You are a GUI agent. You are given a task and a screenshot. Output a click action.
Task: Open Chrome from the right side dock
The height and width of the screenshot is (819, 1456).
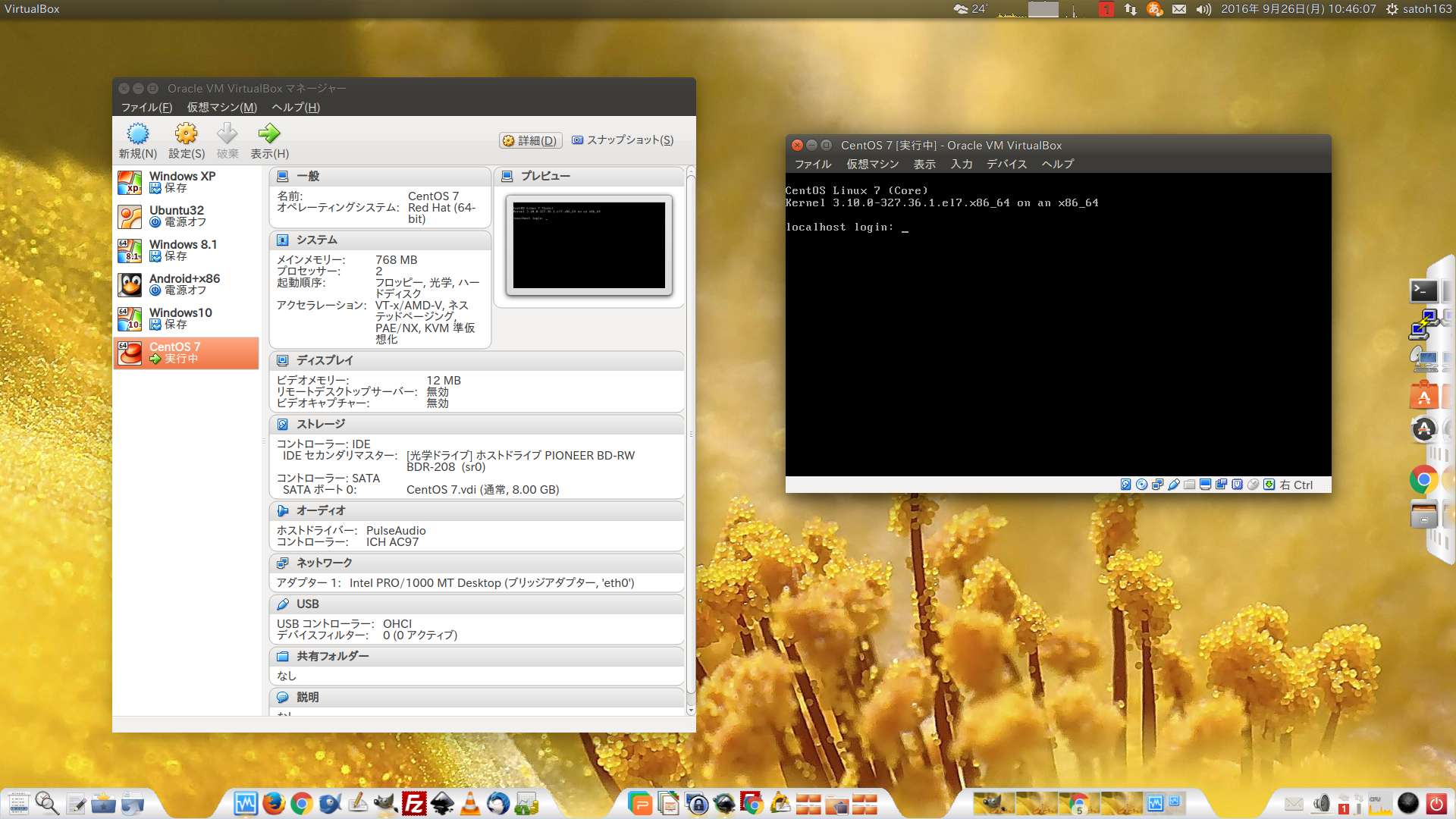click(x=1423, y=480)
